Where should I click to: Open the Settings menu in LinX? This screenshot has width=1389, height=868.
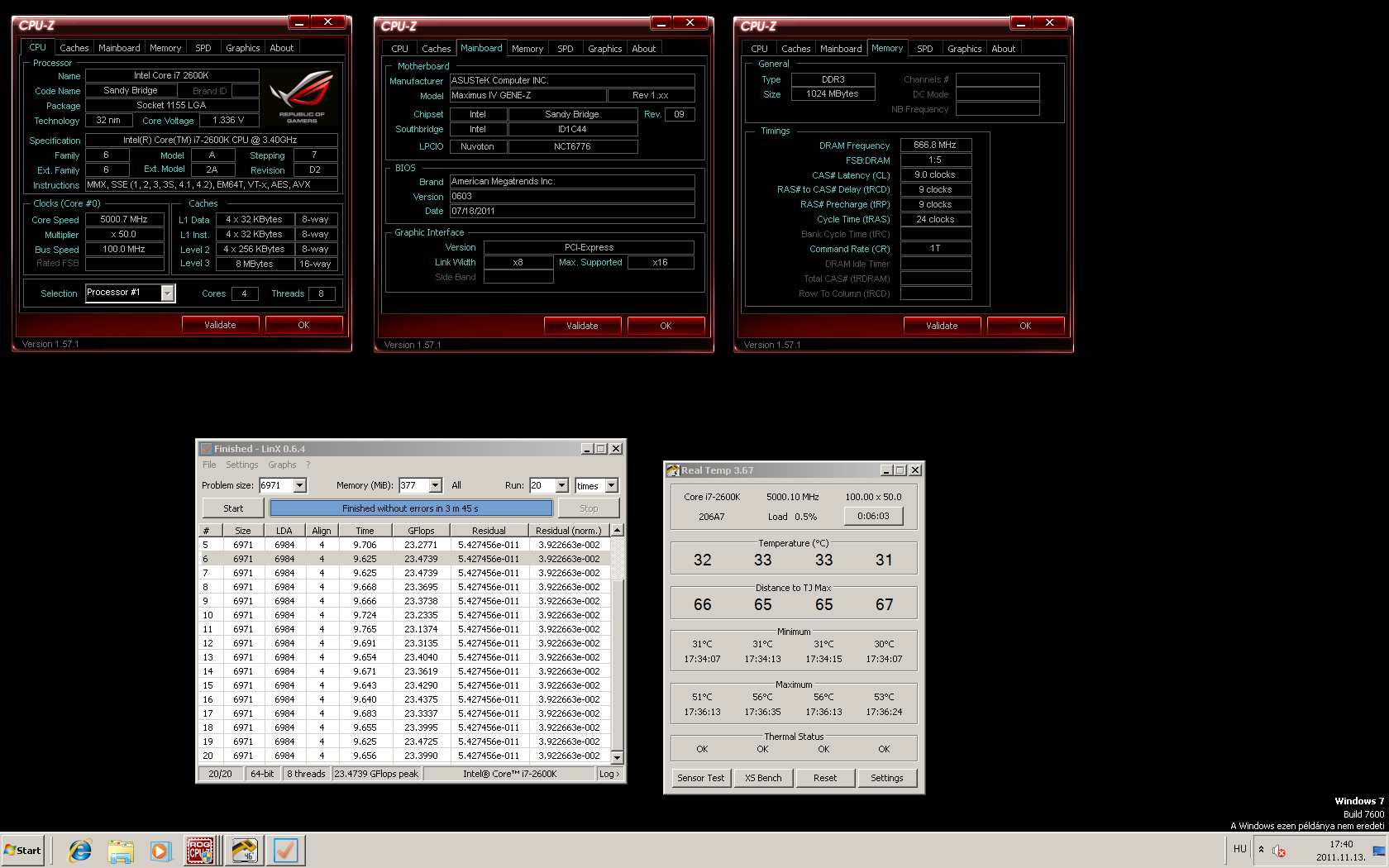pyautogui.click(x=242, y=465)
